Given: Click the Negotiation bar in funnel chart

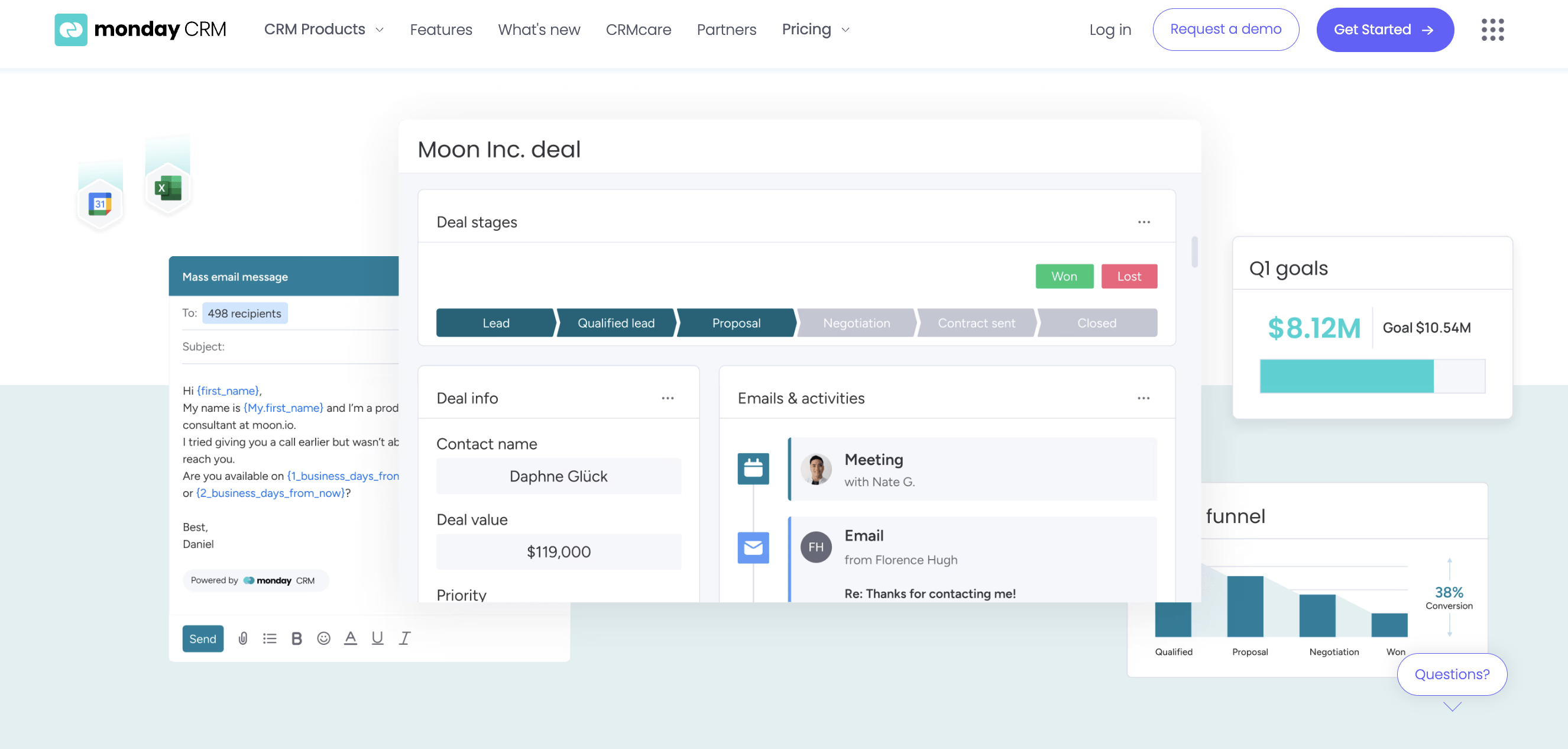Looking at the screenshot, I should (1317, 615).
